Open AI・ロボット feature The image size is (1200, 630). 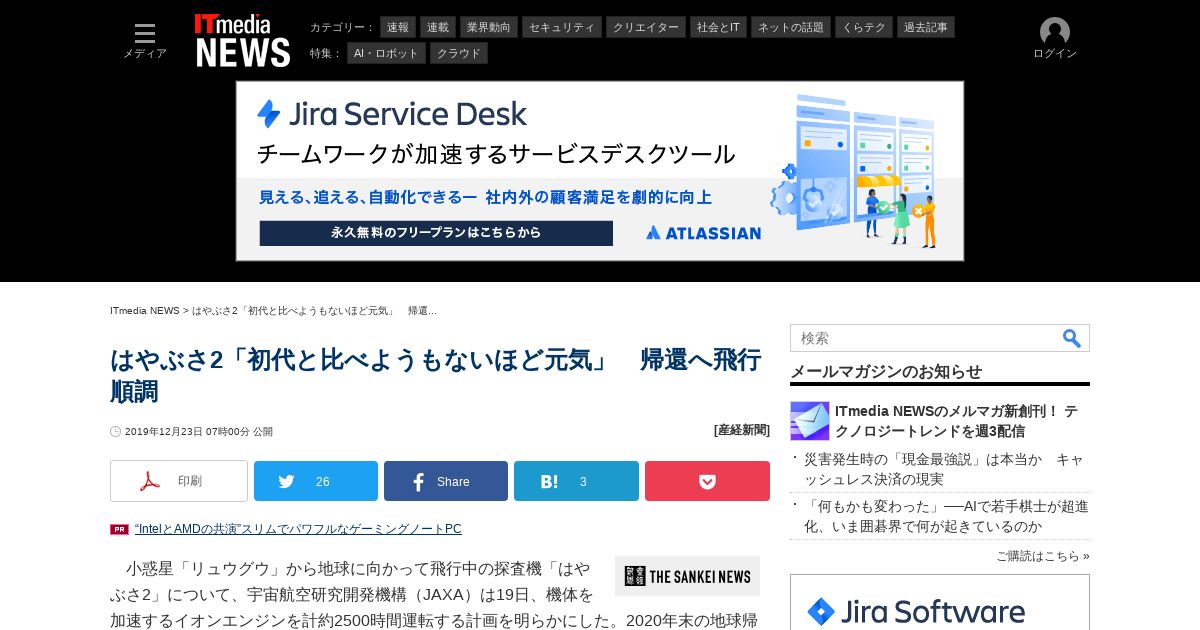[386, 53]
